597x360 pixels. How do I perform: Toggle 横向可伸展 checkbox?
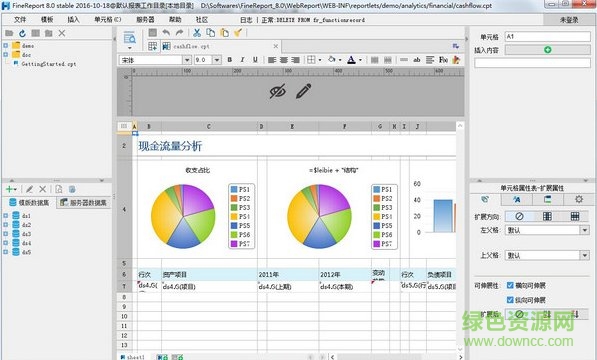pos(510,285)
